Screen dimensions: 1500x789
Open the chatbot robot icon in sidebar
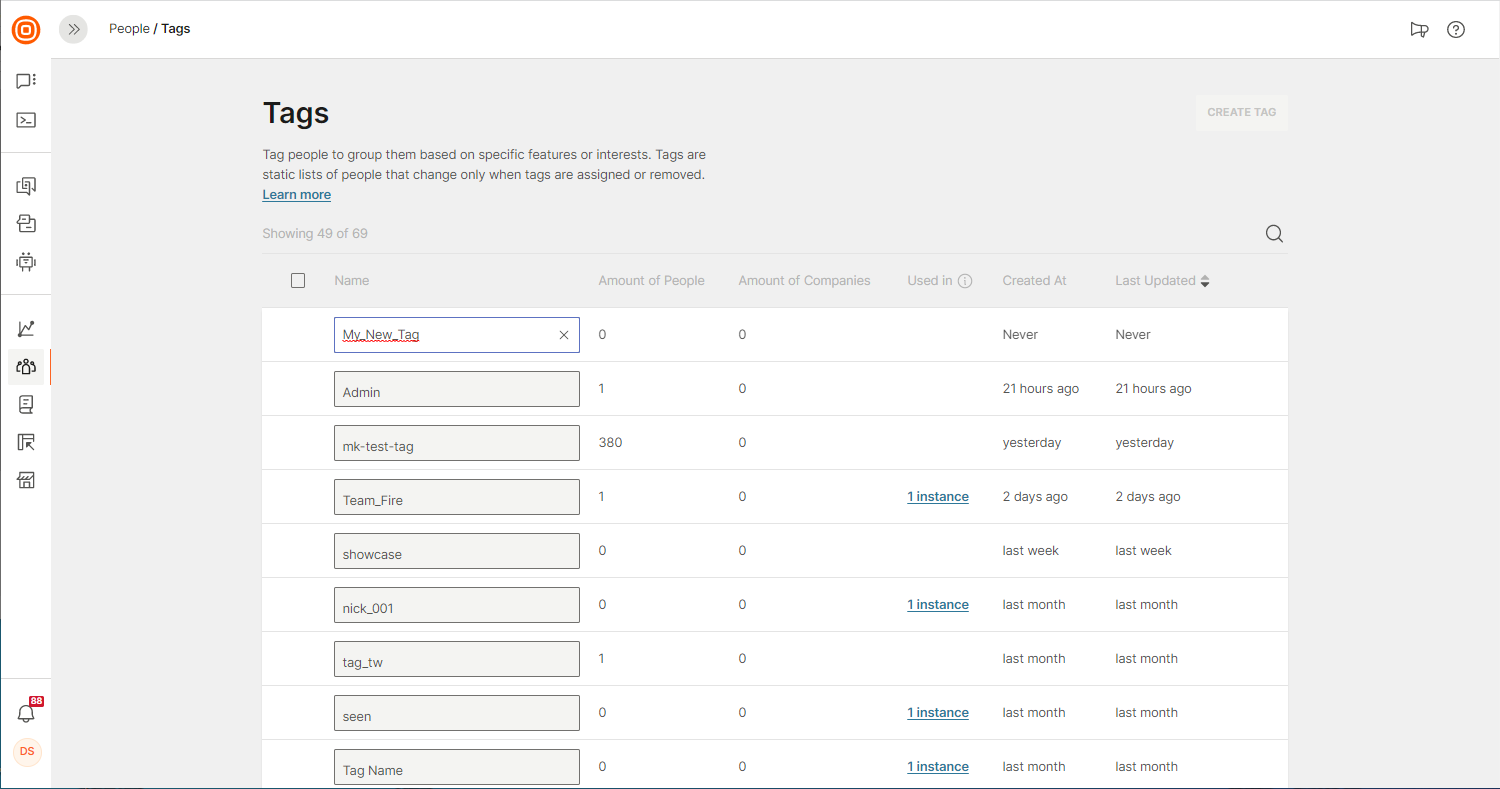pos(26,262)
